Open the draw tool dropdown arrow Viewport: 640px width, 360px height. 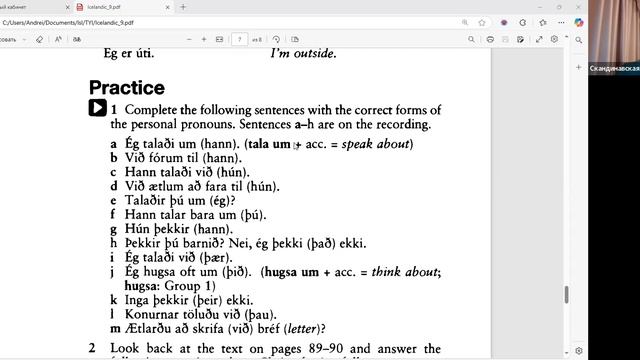pos(24,40)
